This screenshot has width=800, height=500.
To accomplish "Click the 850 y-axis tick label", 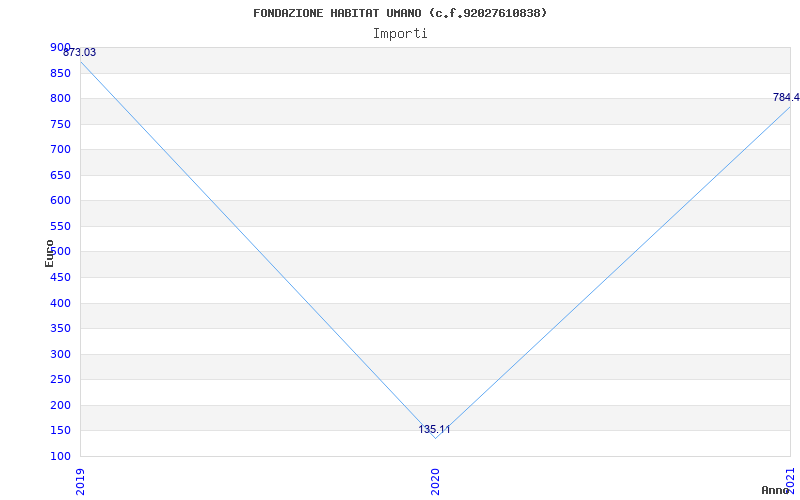I will (x=60, y=73).
